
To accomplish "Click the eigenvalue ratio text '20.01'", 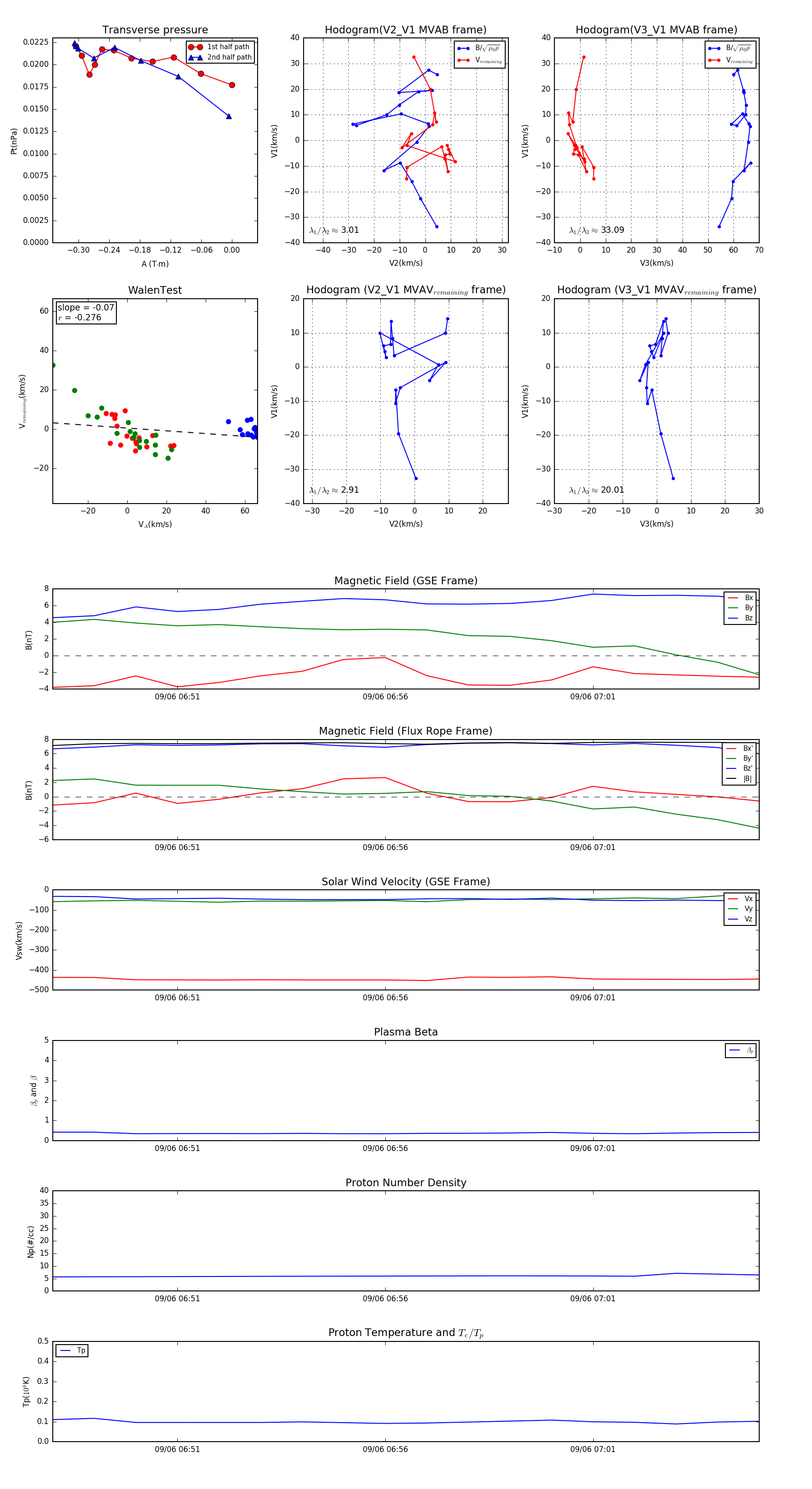I will (x=612, y=490).
